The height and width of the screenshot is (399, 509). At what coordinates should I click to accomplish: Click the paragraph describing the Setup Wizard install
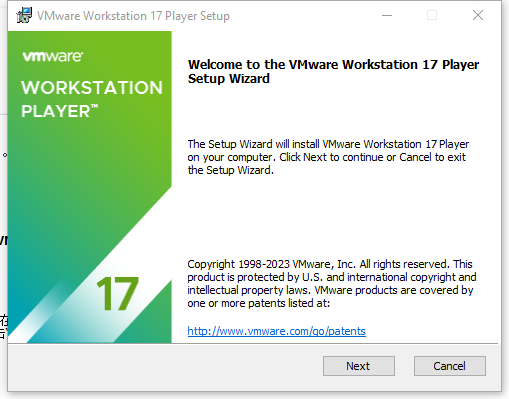[x=328, y=157]
